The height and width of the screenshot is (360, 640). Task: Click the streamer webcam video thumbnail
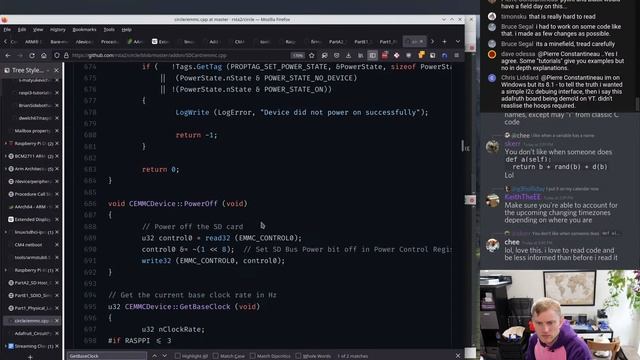560,315
